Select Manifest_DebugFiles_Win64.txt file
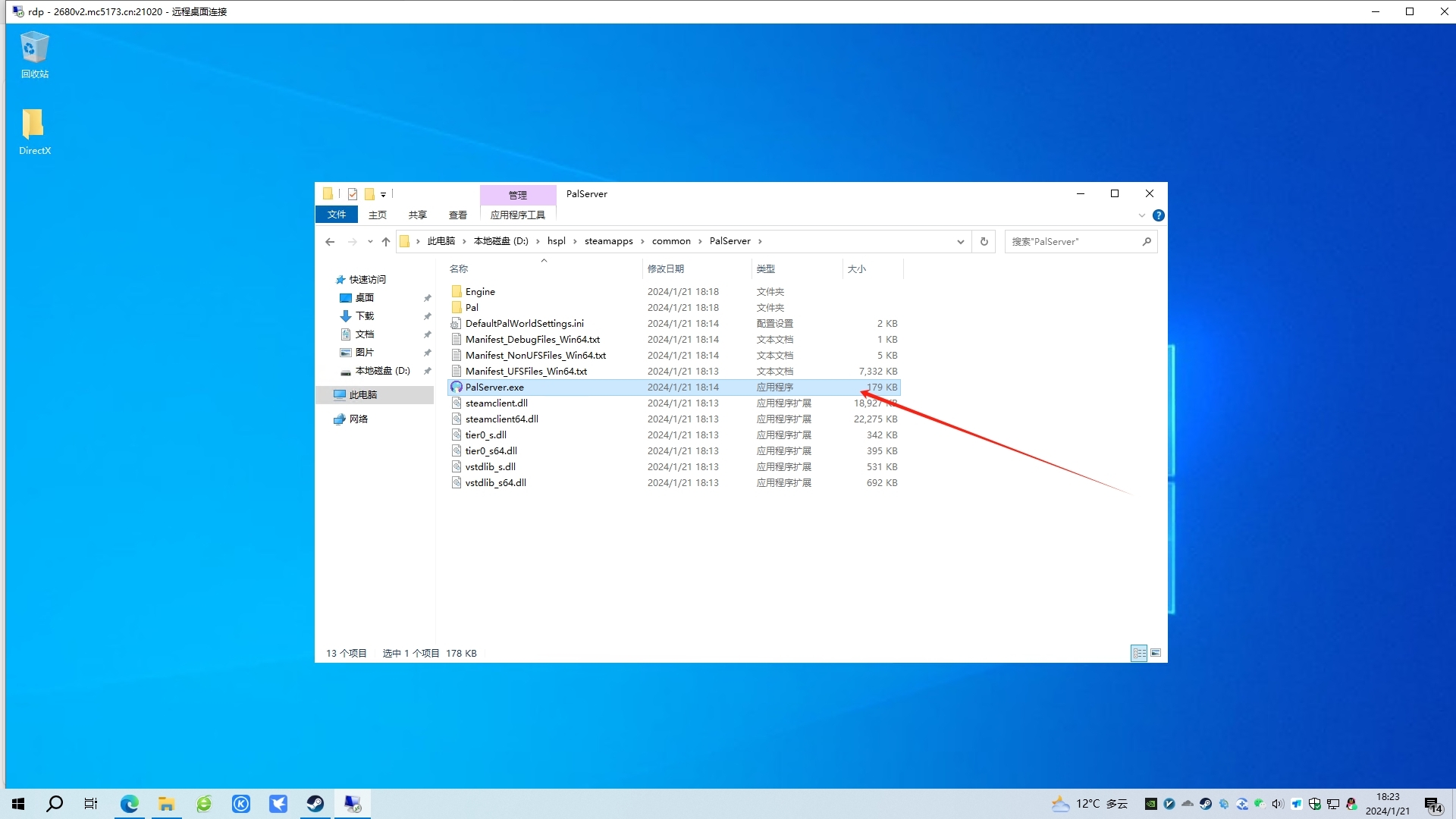Viewport: 1456px width, 819px height. [x=532, y=340]
